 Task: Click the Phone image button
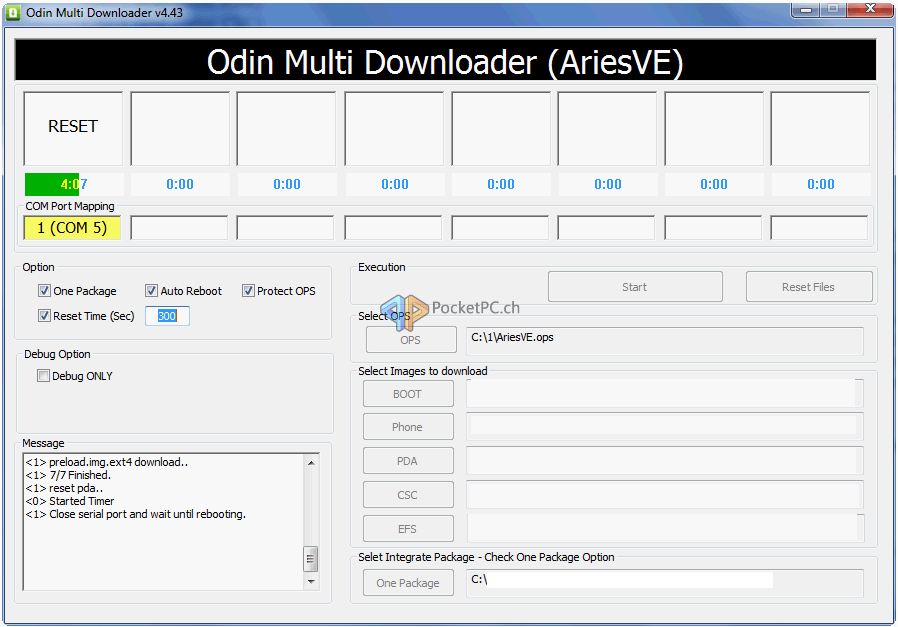[408, 427]
